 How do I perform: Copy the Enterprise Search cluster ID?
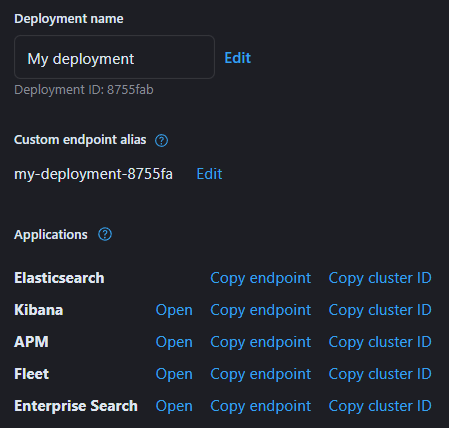click(380, 406)
